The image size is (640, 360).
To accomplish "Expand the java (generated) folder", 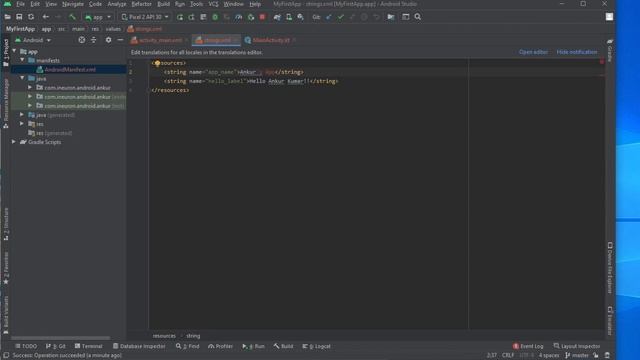I will coord(22,115).
